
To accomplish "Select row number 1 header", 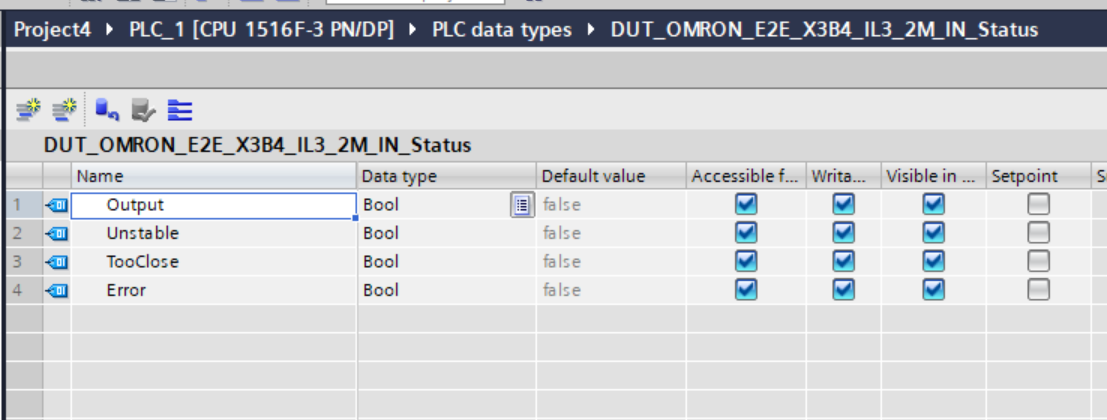I will click(24, 205).
